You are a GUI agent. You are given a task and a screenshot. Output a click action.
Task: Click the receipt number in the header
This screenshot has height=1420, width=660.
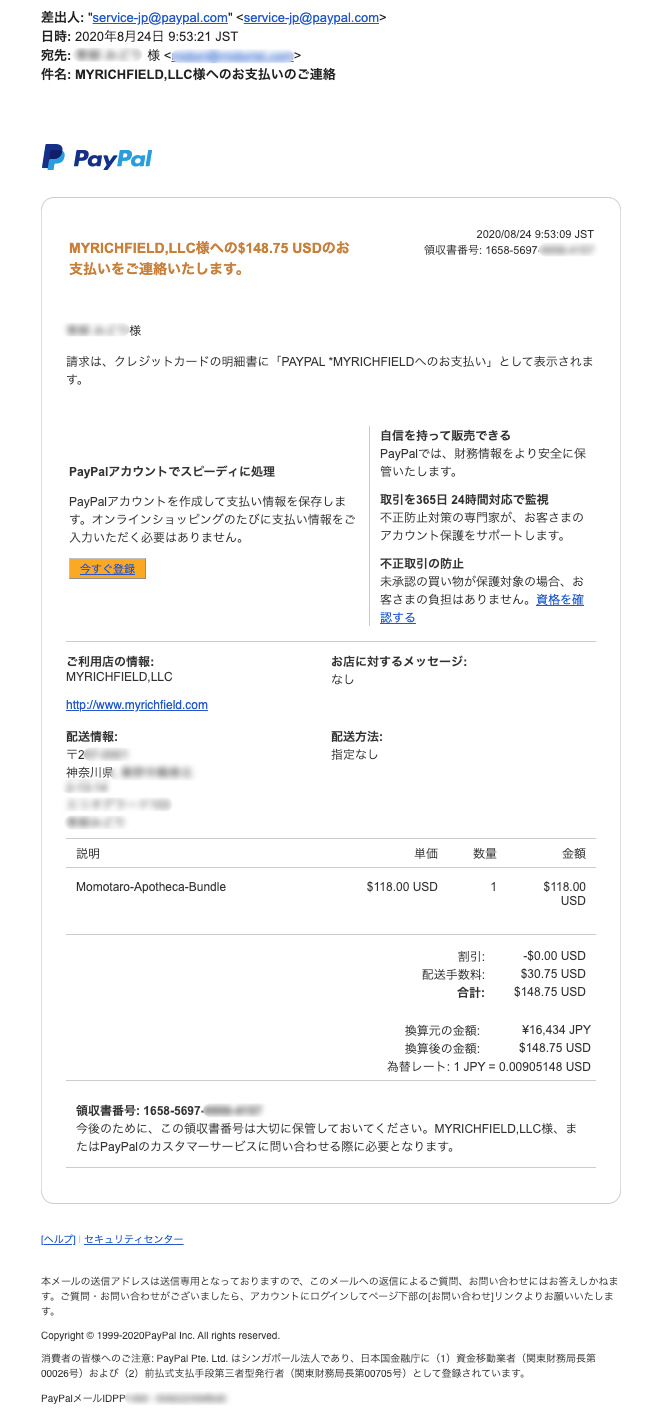pos(510,250)
